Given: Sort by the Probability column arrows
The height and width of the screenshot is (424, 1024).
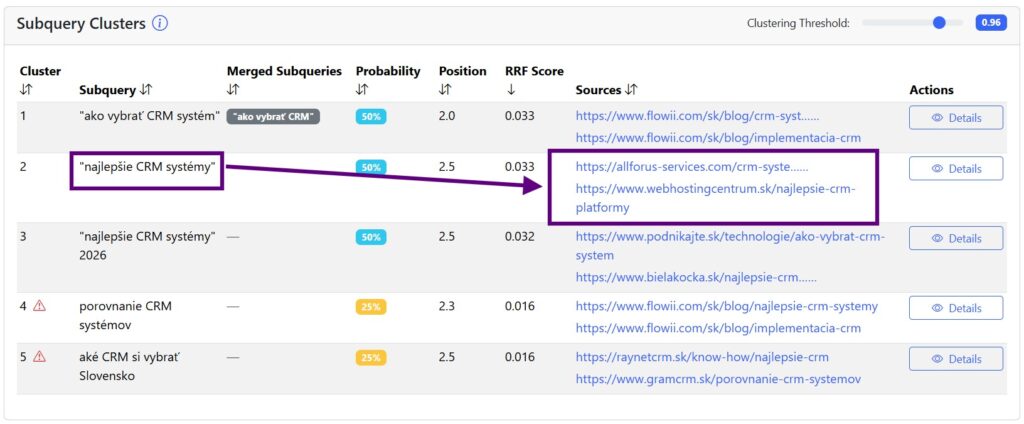Looking at the screenshot, I should pos(361,90).
